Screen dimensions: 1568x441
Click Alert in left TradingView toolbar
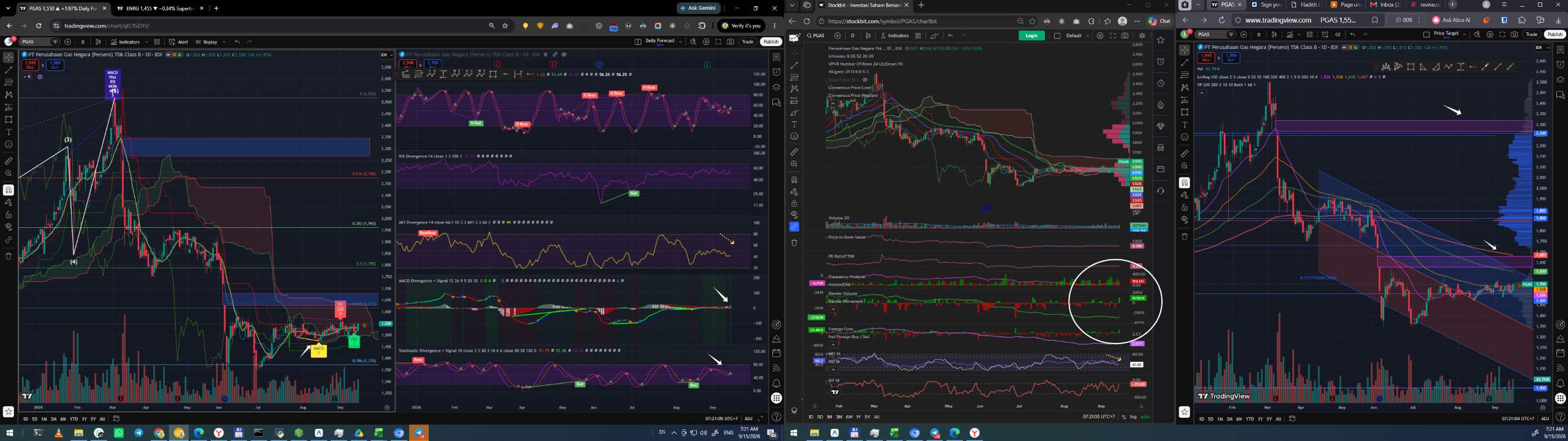pos(179,42)
